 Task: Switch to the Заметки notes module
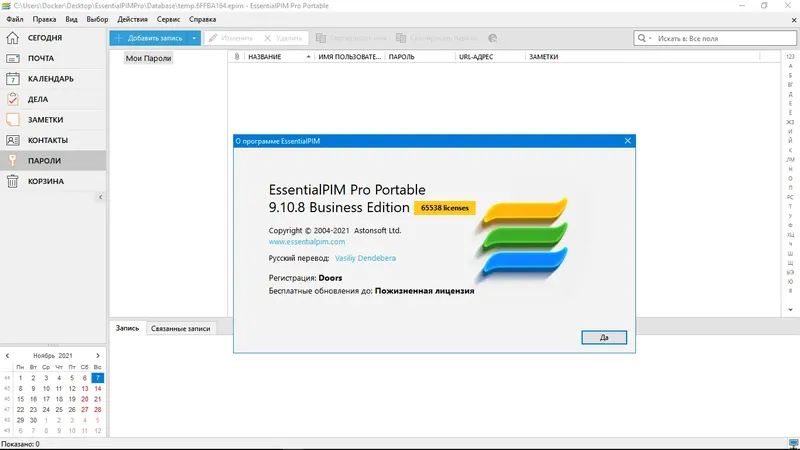(x=53, y=119)
